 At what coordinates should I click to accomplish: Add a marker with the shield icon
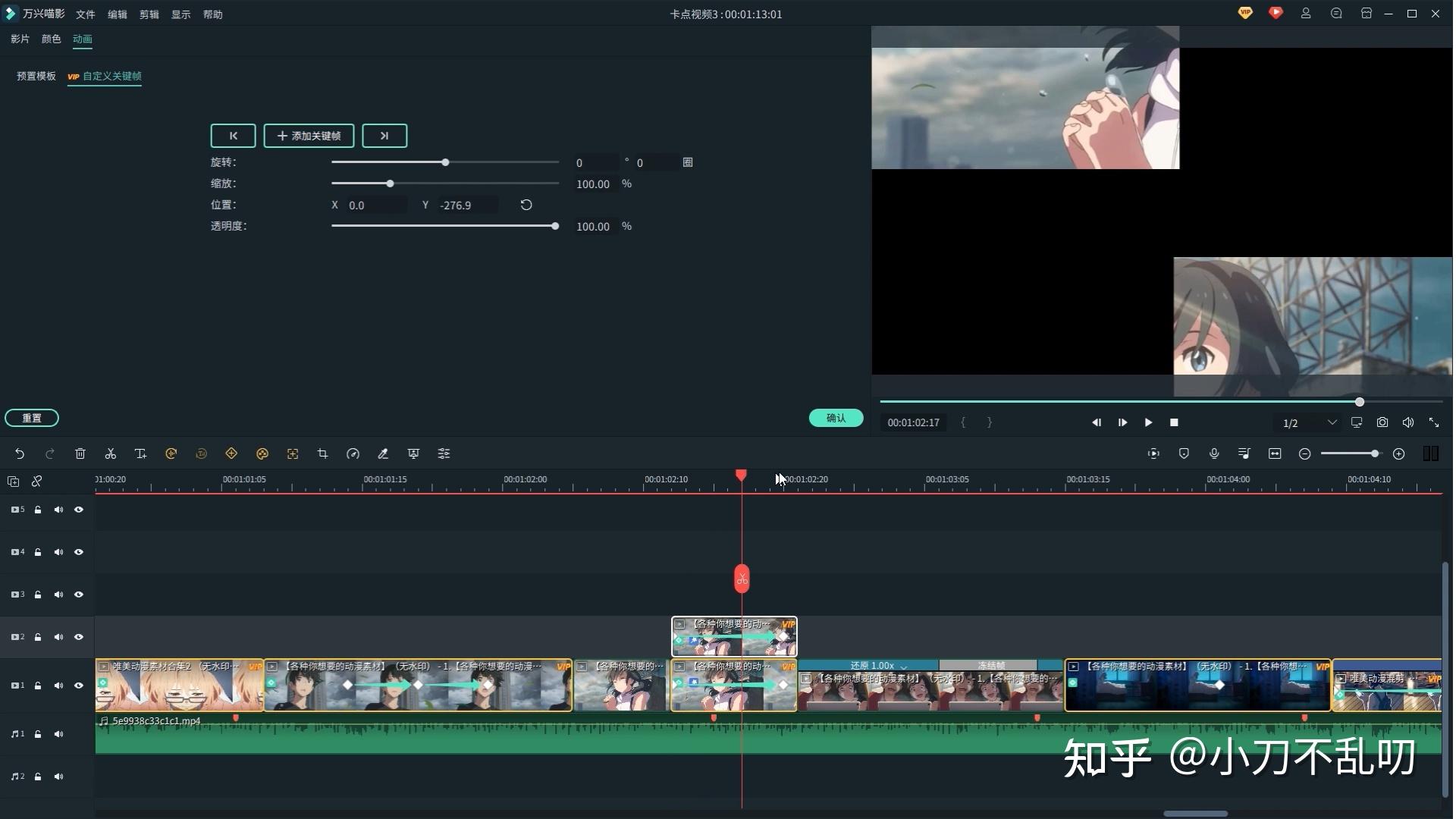(1184, 453)
